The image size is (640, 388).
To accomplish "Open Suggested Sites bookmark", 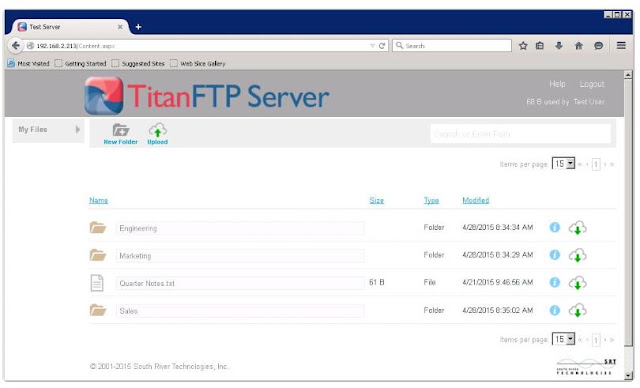I will pyautogui.click(x=138, y=64).
